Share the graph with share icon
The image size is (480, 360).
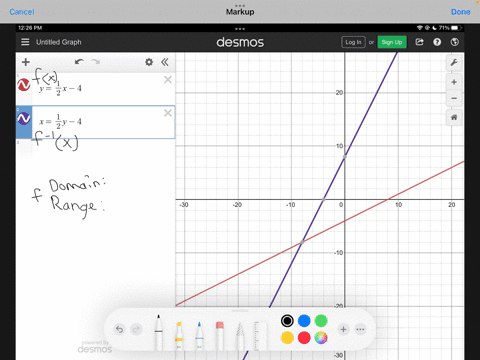(419, 42)
